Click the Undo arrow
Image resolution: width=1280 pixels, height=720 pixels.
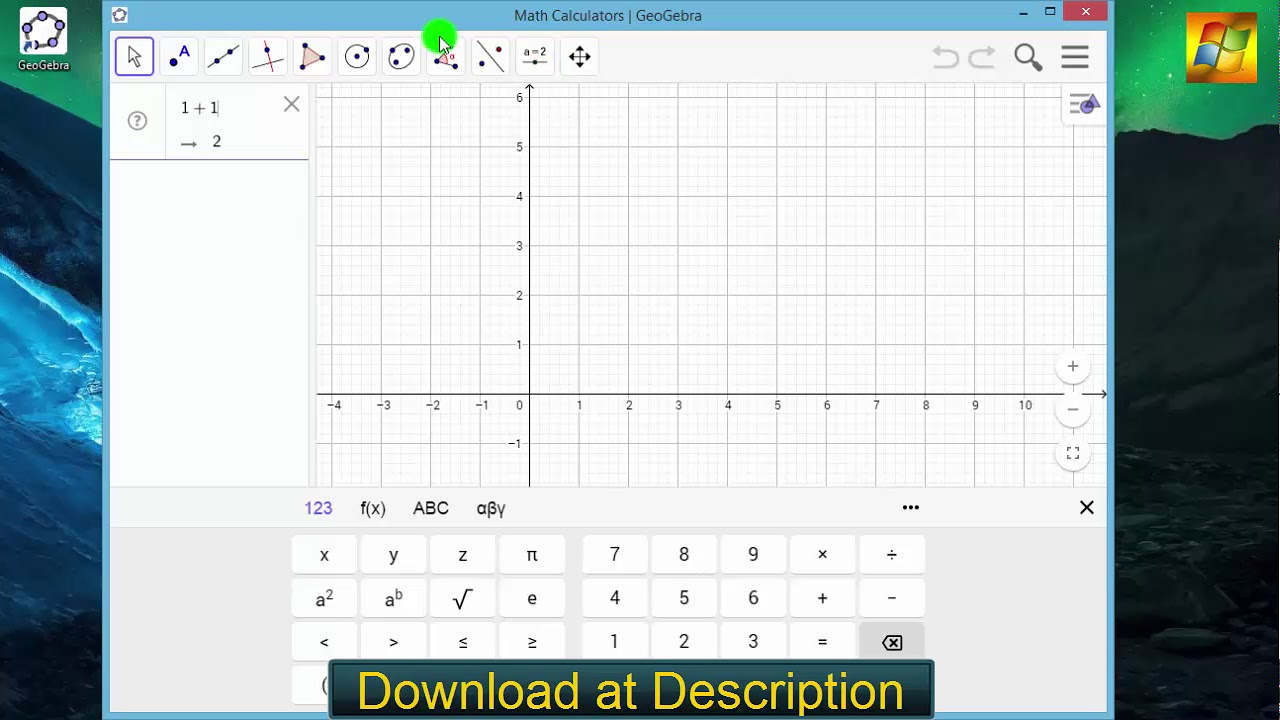pyautogui.click(x=945, y=57)
